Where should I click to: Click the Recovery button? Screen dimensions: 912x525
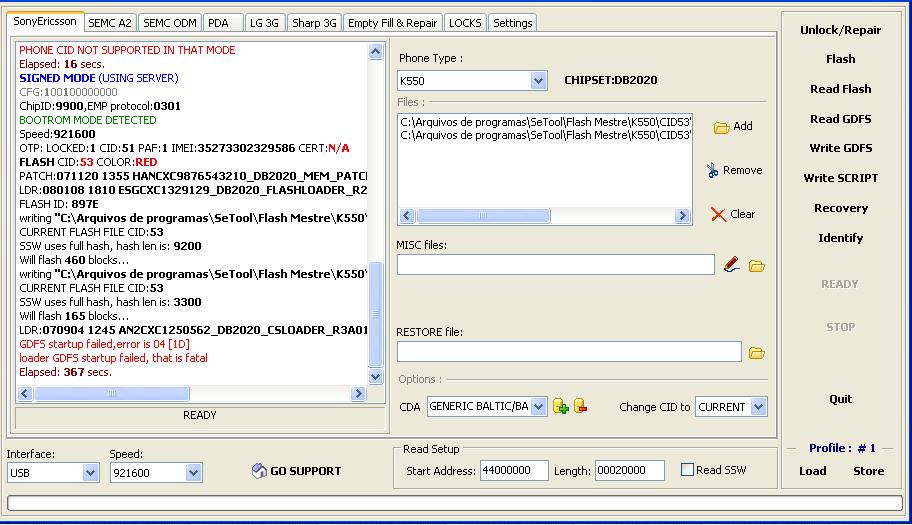tap(840, 208)
